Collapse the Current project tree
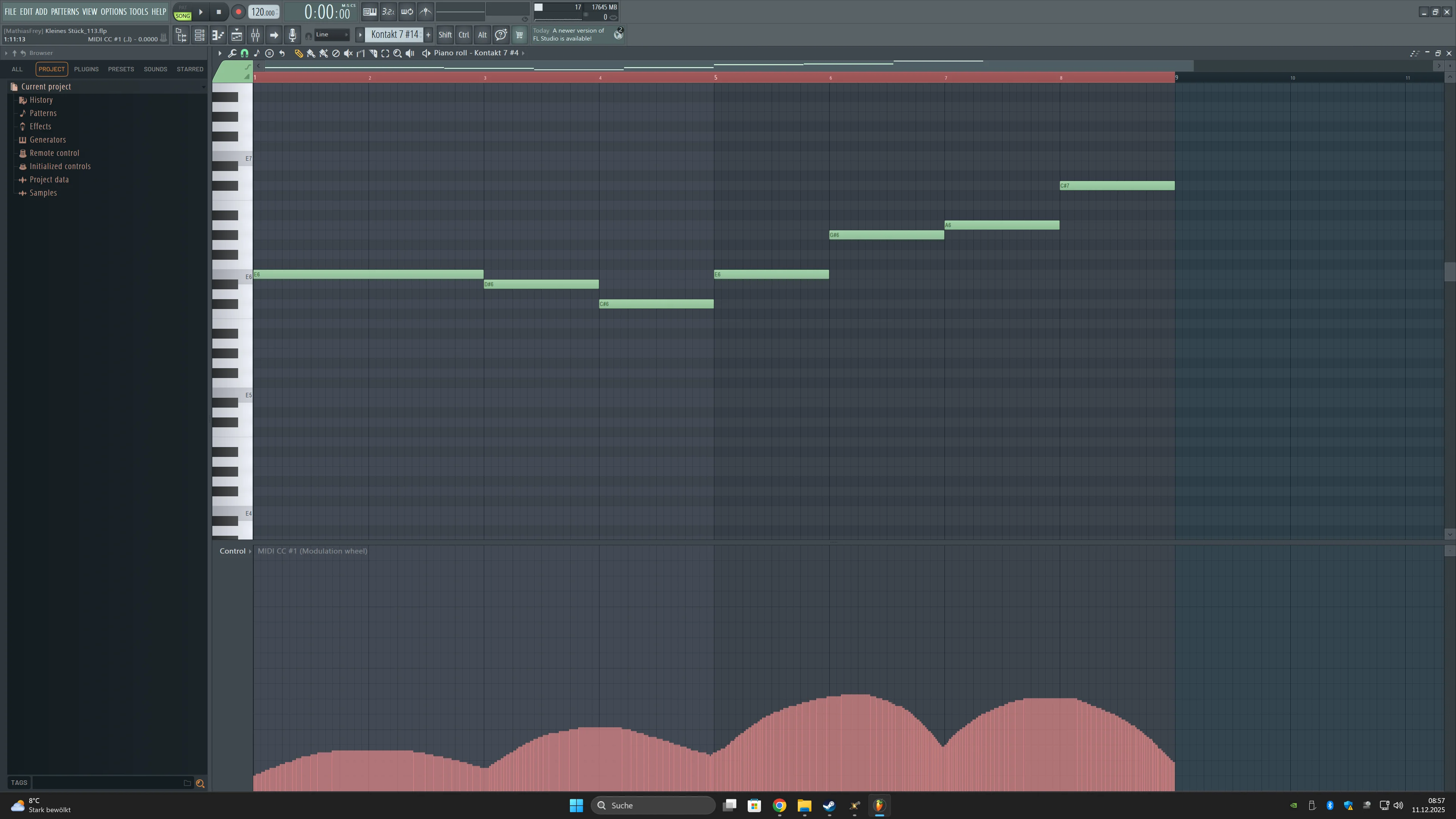 coord(204,86)
